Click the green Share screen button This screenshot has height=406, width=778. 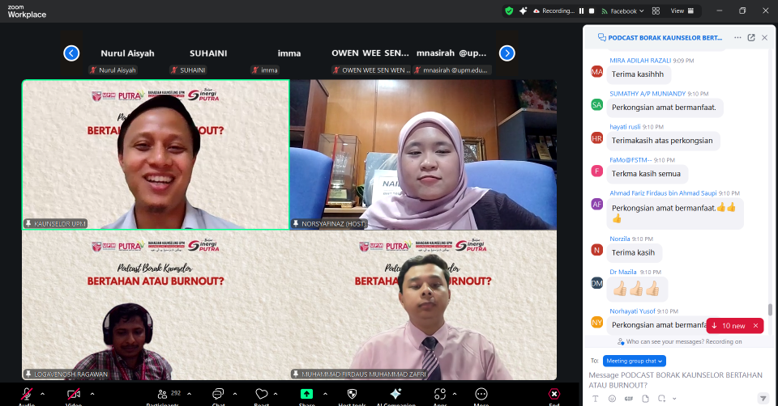(x=307, y=394)
